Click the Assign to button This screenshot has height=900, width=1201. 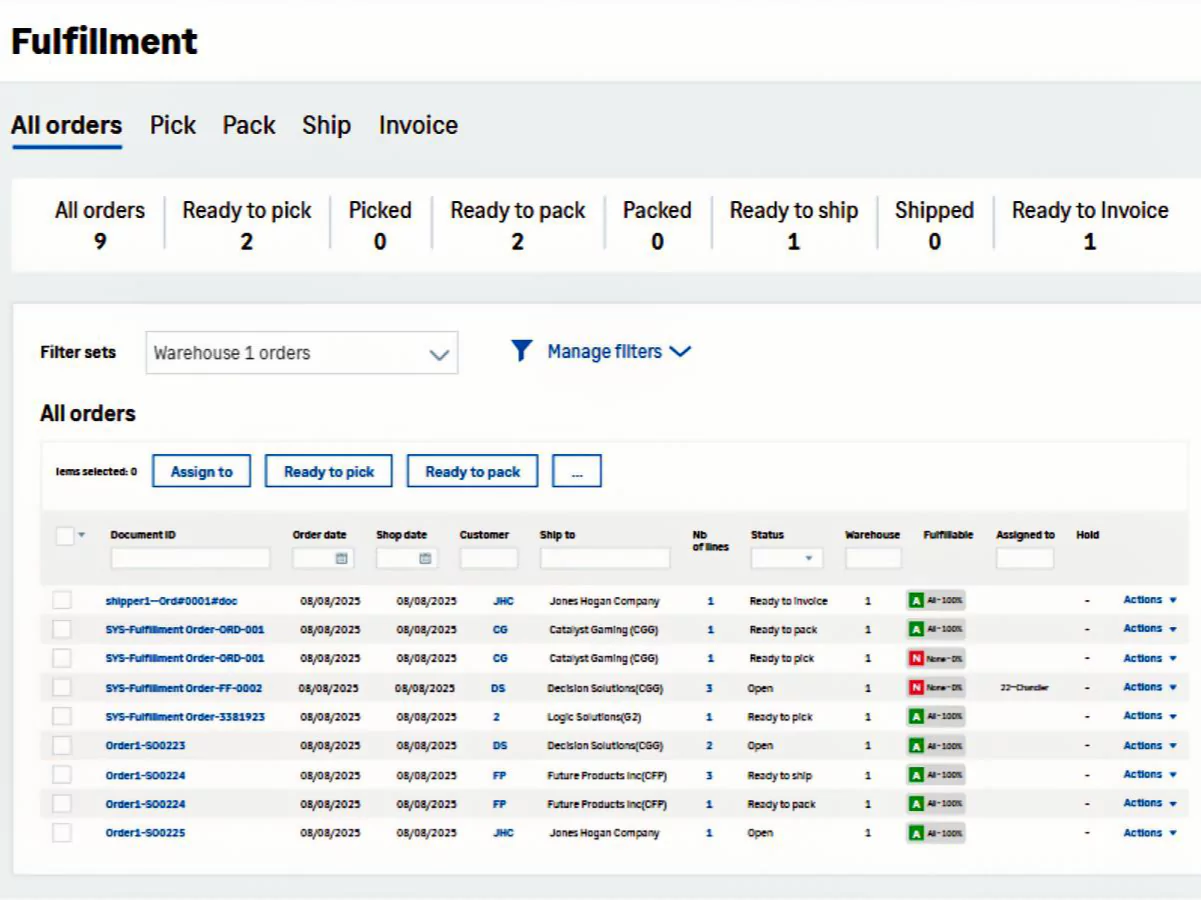(201, 472)
